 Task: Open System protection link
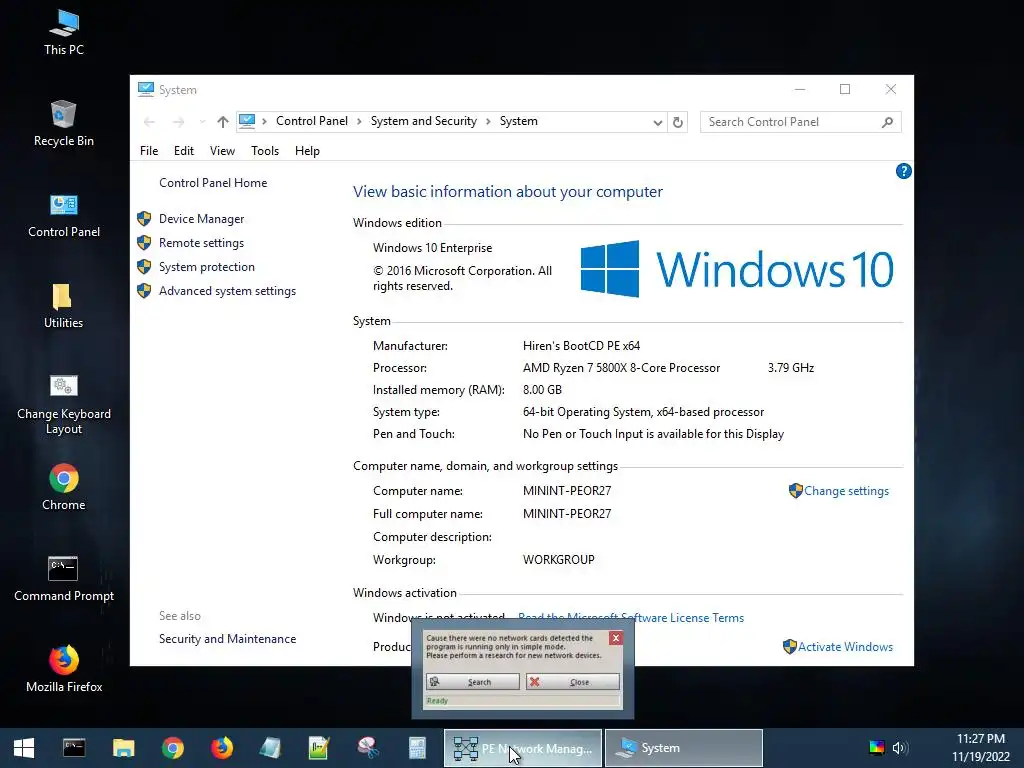(206, 267)
